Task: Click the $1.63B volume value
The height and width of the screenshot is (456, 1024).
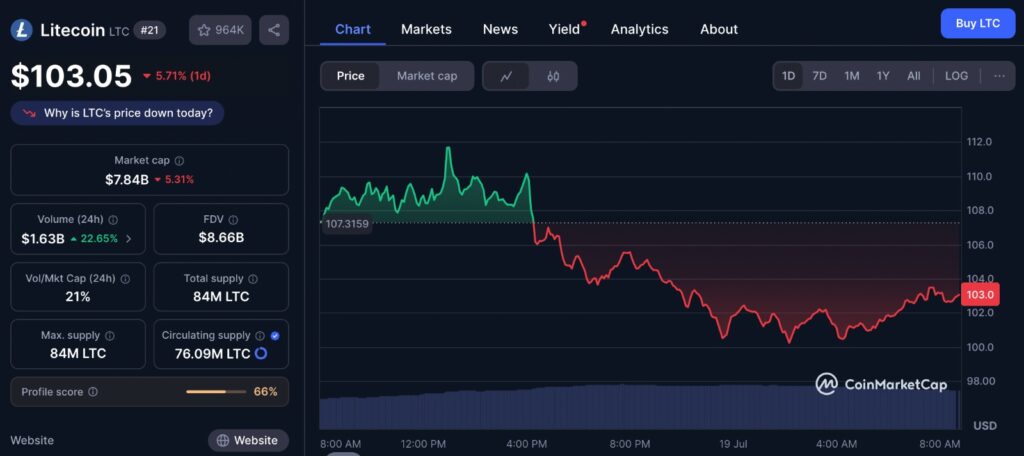Action: (43, 239)
